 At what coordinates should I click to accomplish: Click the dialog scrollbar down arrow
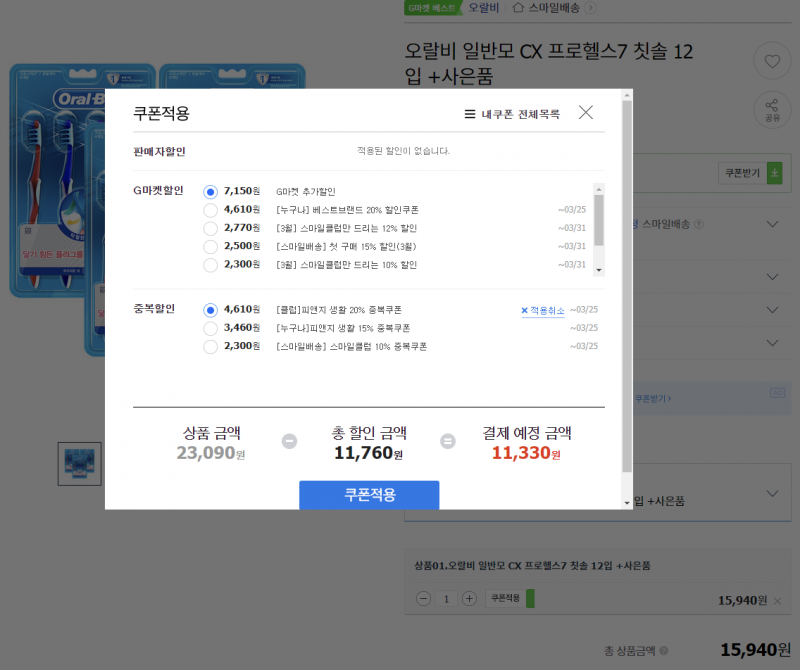coord(627,503)
